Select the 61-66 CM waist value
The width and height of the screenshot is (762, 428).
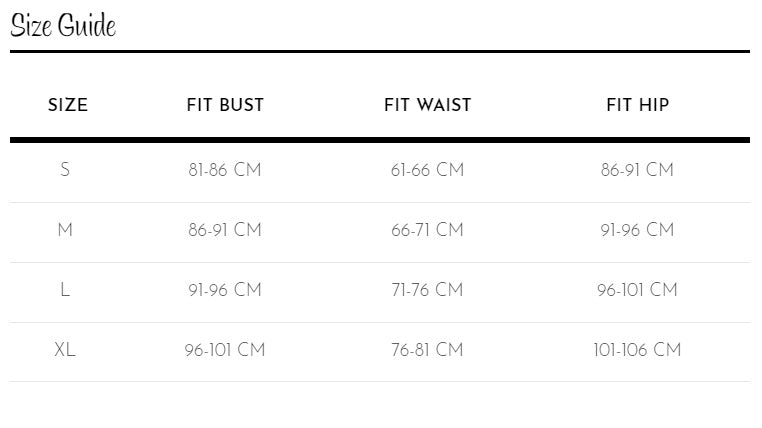[x=427, y=171]
